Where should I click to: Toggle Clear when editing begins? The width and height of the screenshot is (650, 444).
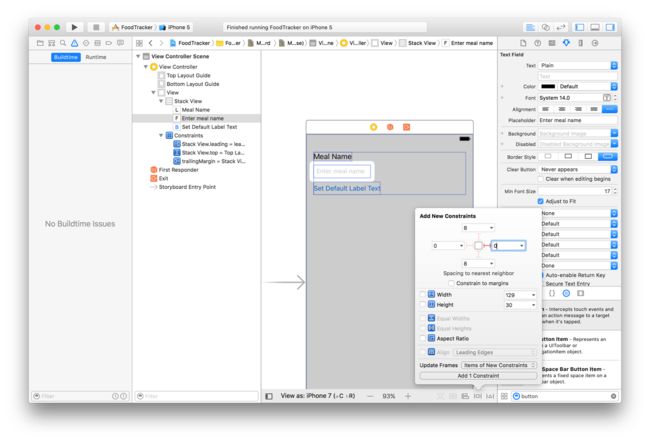point(541,179)
